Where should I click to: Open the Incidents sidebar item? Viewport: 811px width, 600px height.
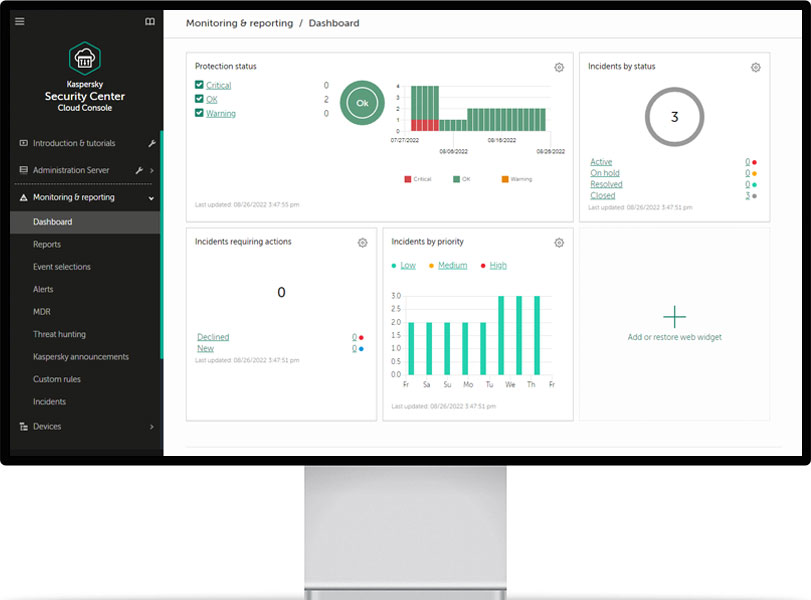tap(50, 402)
